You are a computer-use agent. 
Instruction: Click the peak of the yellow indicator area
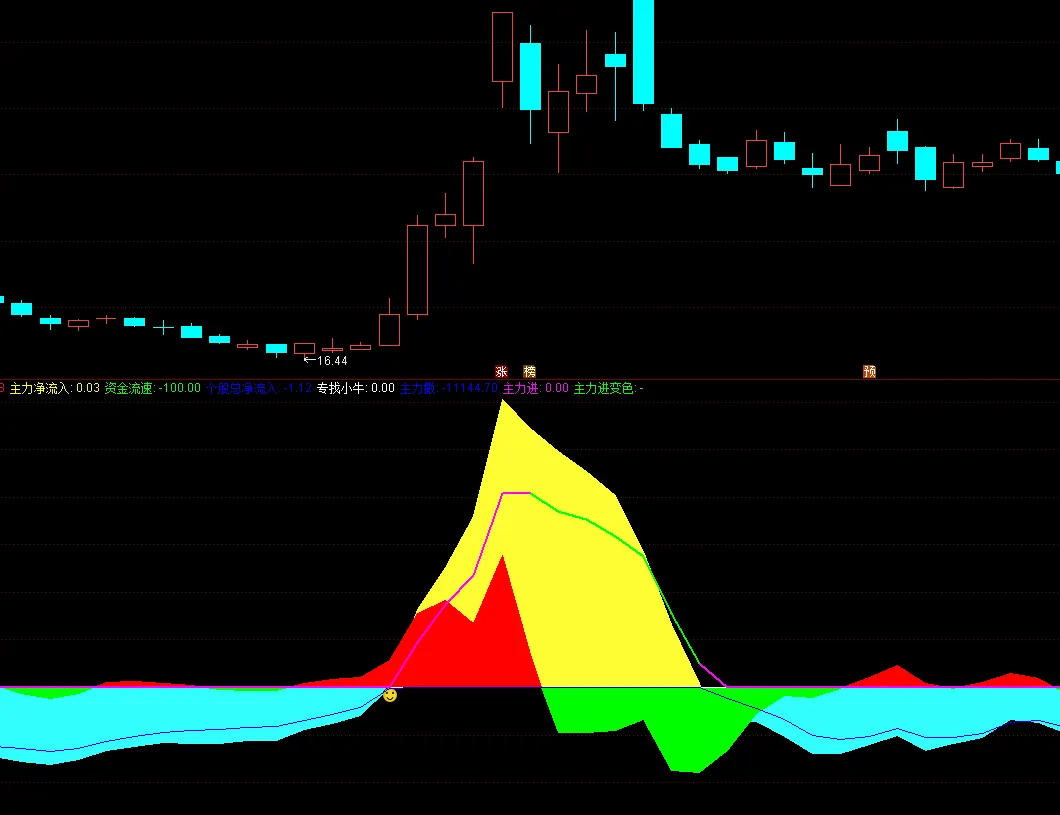(502, 401)
